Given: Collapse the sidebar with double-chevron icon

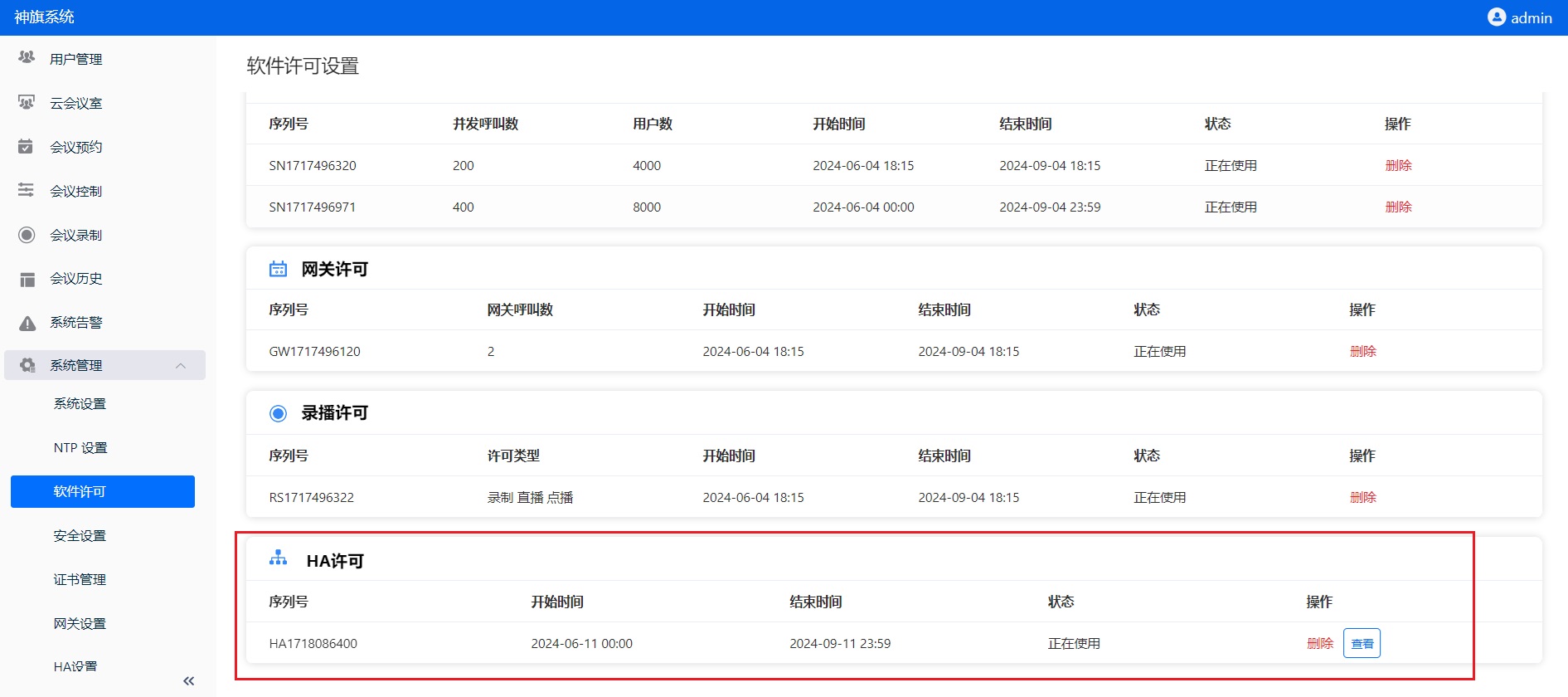Looking at the screenshot, I should point(188,681).
